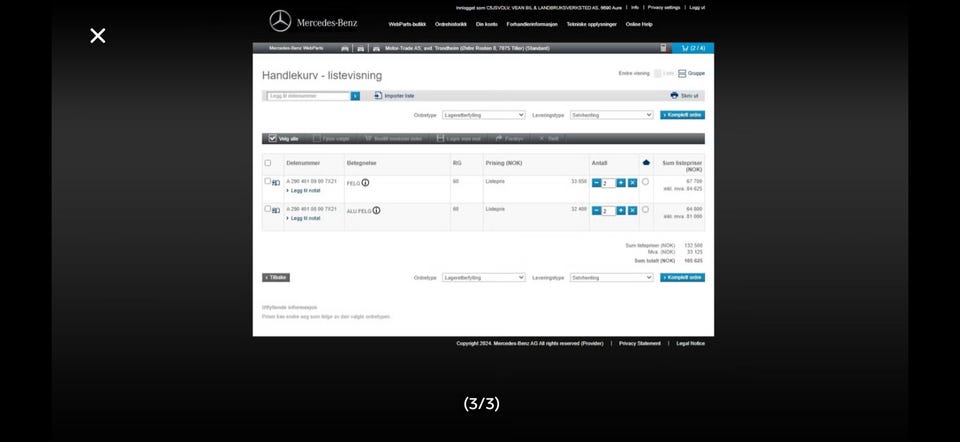
Task: Select the radio button in the FELG row
Action: [x=645, y=182]
